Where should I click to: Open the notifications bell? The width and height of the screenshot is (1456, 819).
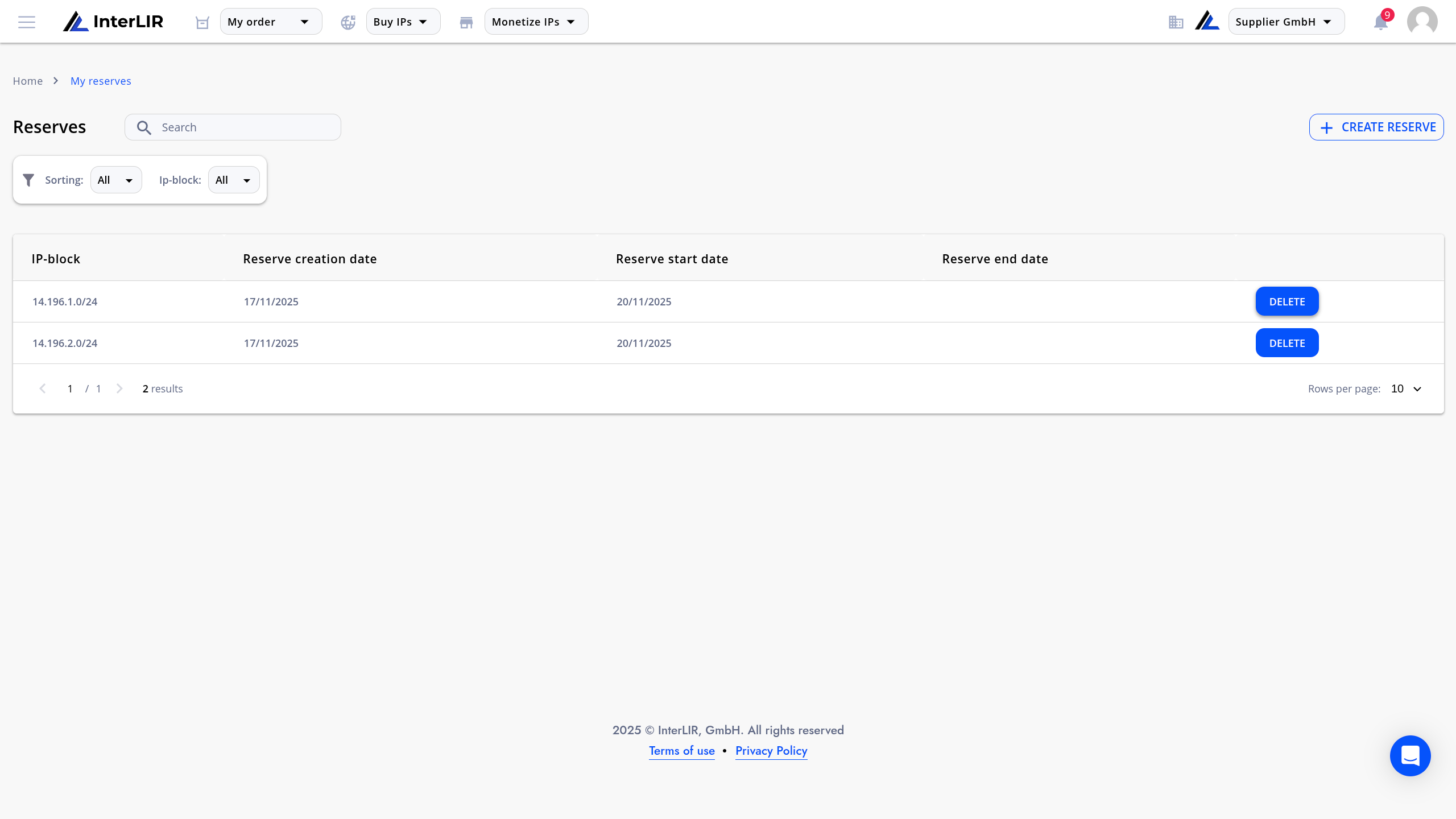[x=1381, y=22]
